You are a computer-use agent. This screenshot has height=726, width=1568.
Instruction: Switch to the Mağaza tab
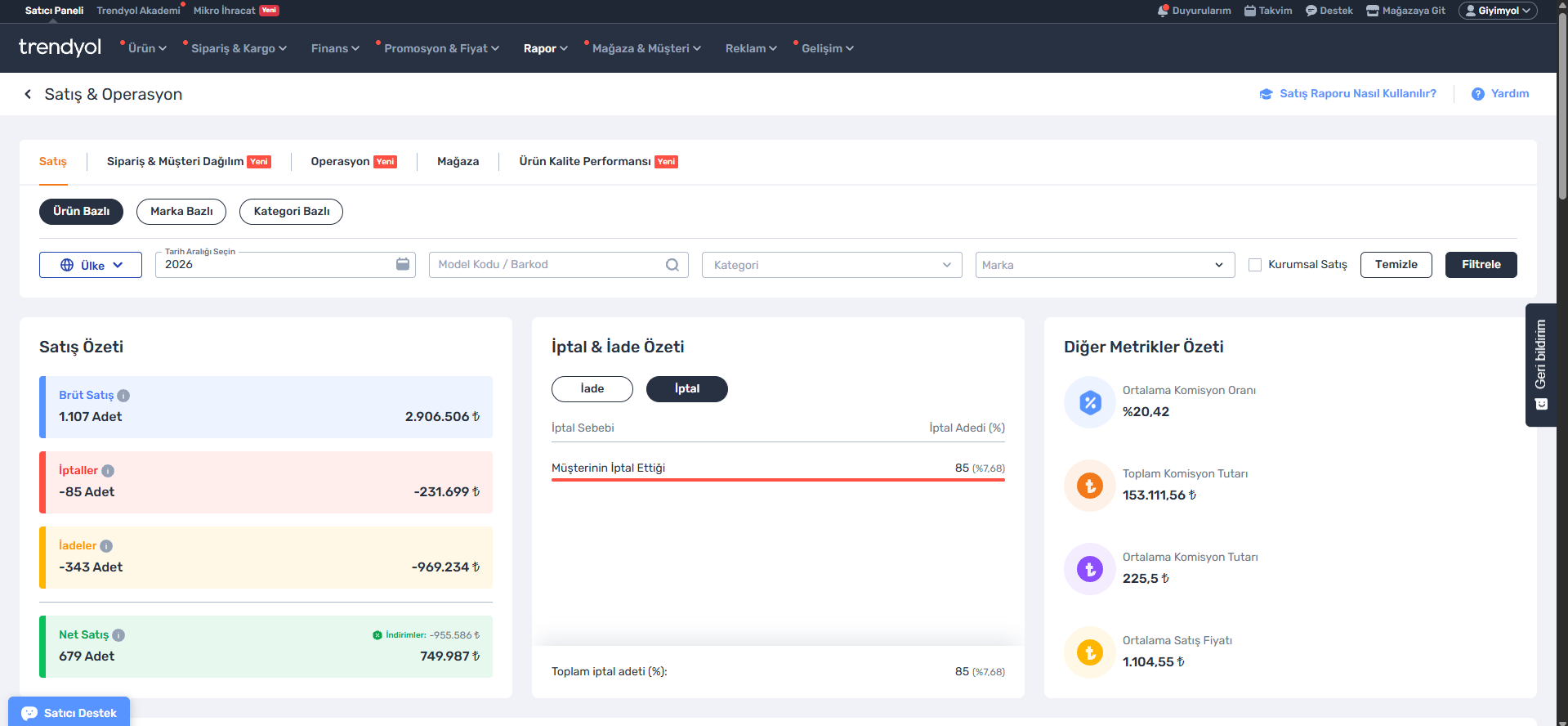(458, 162)
